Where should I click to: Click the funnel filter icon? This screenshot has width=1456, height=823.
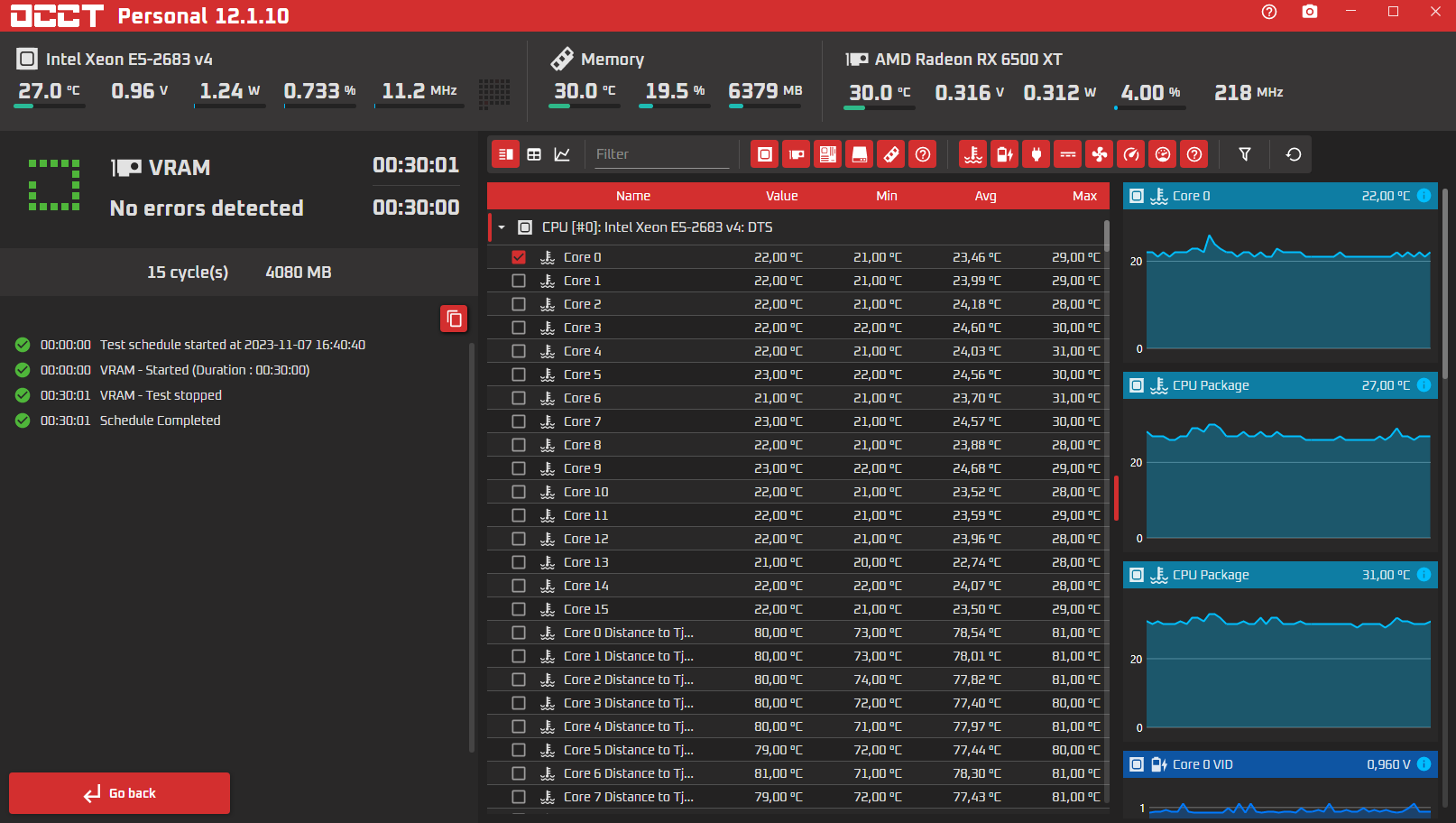click(1245, 154)
